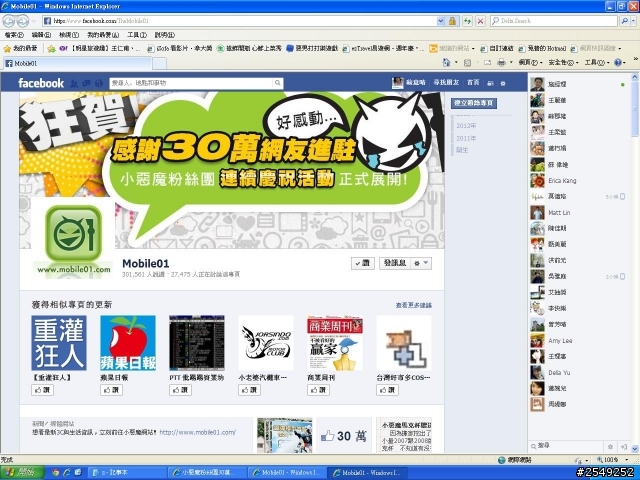Click the red X stop-loading icon
Image resolution: width=640 pixels, height=480 pixels.
(x=480, y=21)
